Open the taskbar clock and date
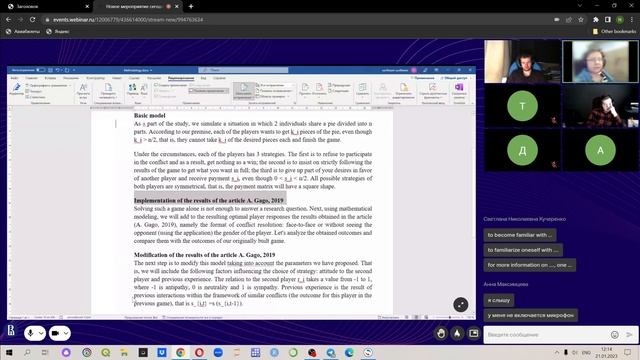Image resolution: width=640 pixels, height=360 pixels. (x=606, y=353)
